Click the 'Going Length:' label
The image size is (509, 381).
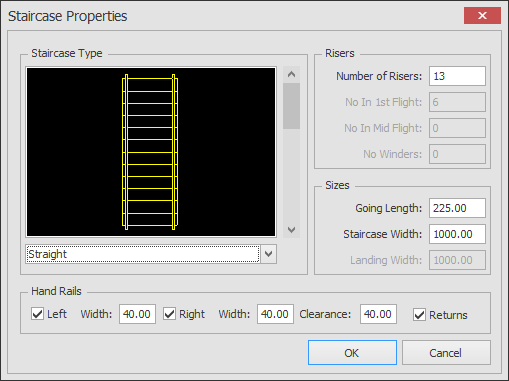389,208
